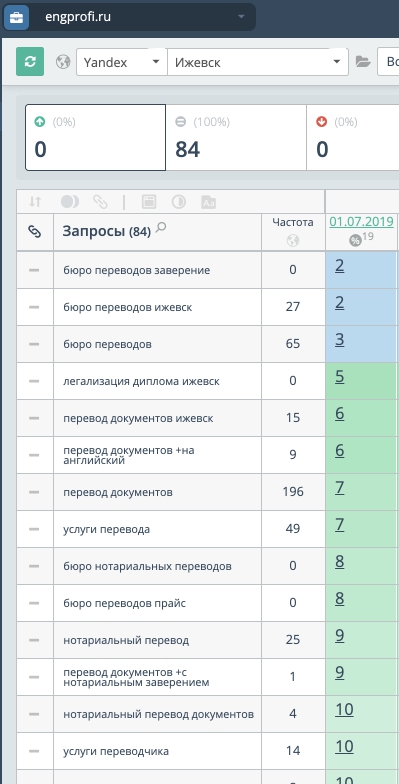Open position 2 for бюро переводов заверение
The image size is (399, 784).
(x=340, y=266)
